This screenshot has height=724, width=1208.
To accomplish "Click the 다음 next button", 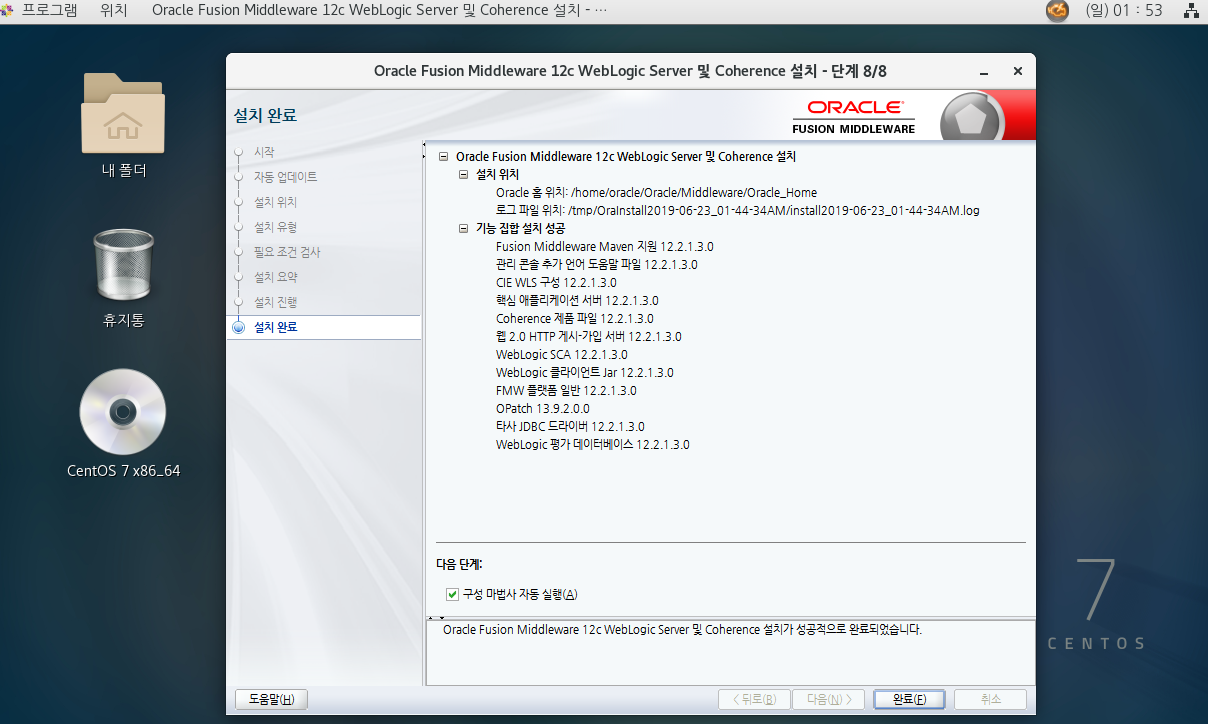I will click(x=828, y=699).
